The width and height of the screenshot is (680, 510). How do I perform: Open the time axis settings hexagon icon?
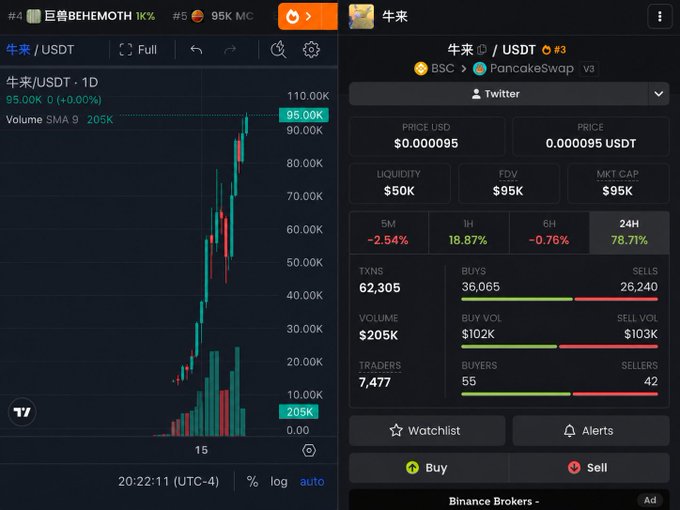click(309, 451)
